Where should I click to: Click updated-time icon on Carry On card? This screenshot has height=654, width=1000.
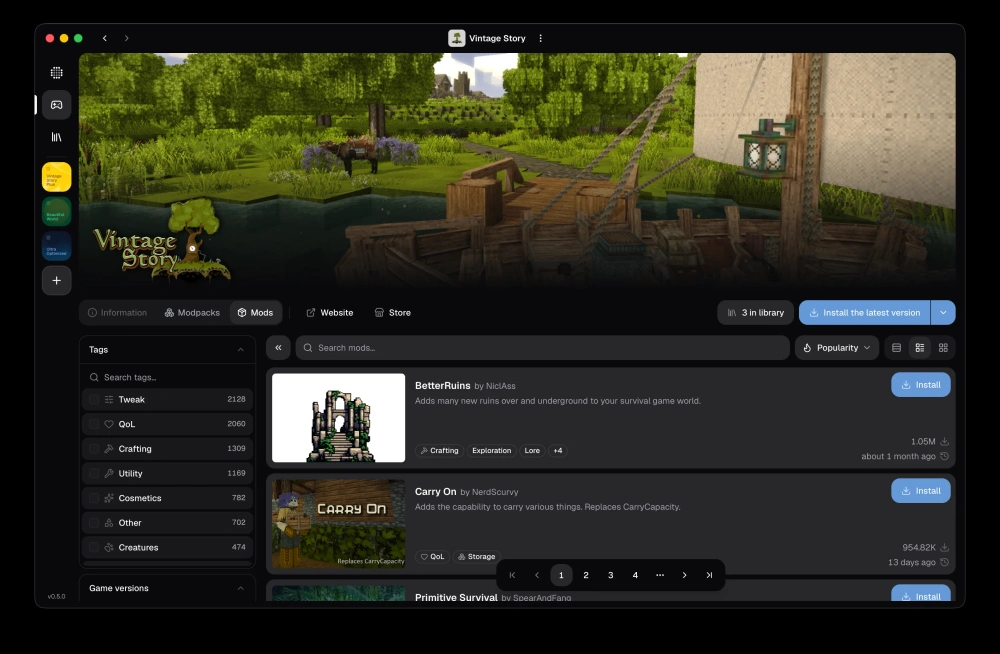point(945,562)
